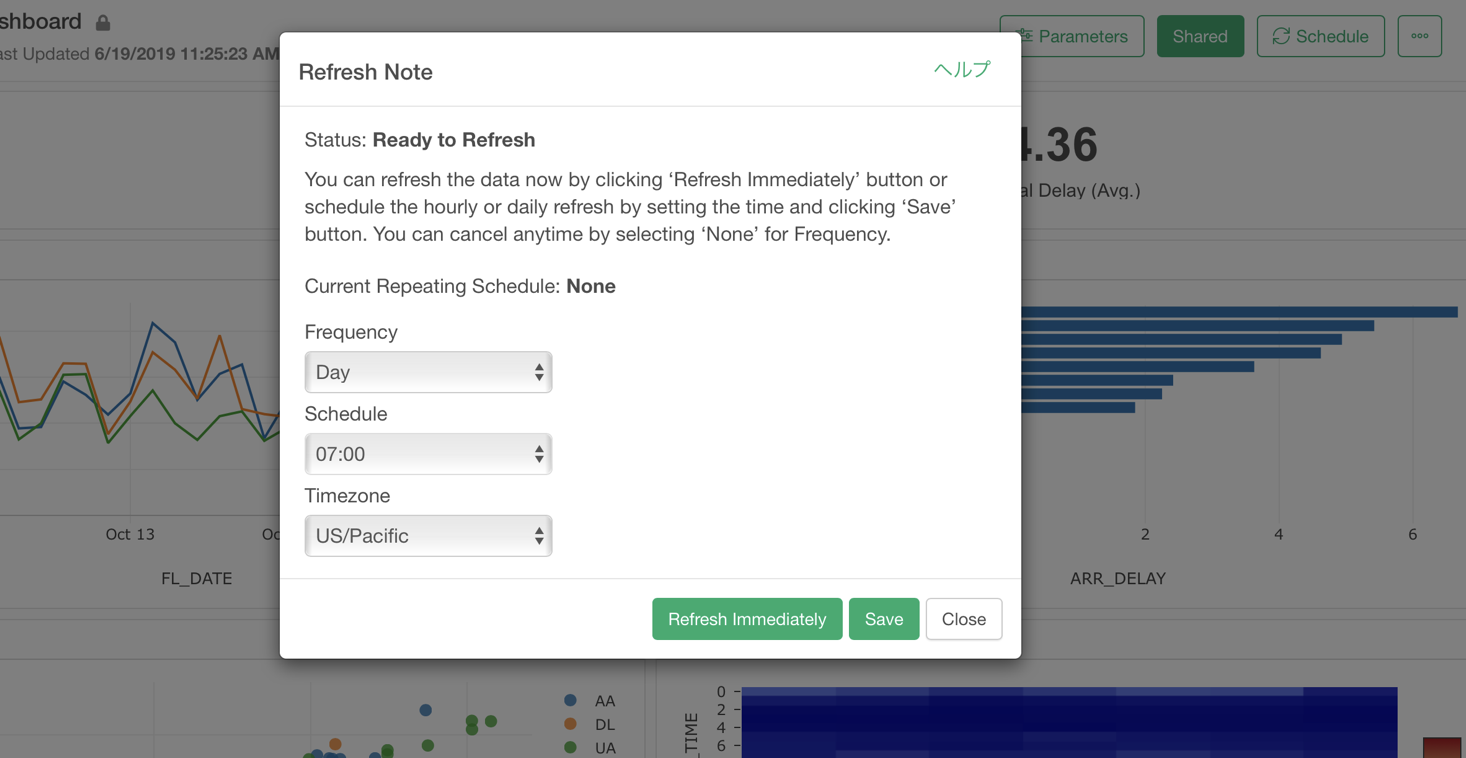The image size is (1466, 758).
Task: Open the three-dots more options menu
Action: point(1419,36)
